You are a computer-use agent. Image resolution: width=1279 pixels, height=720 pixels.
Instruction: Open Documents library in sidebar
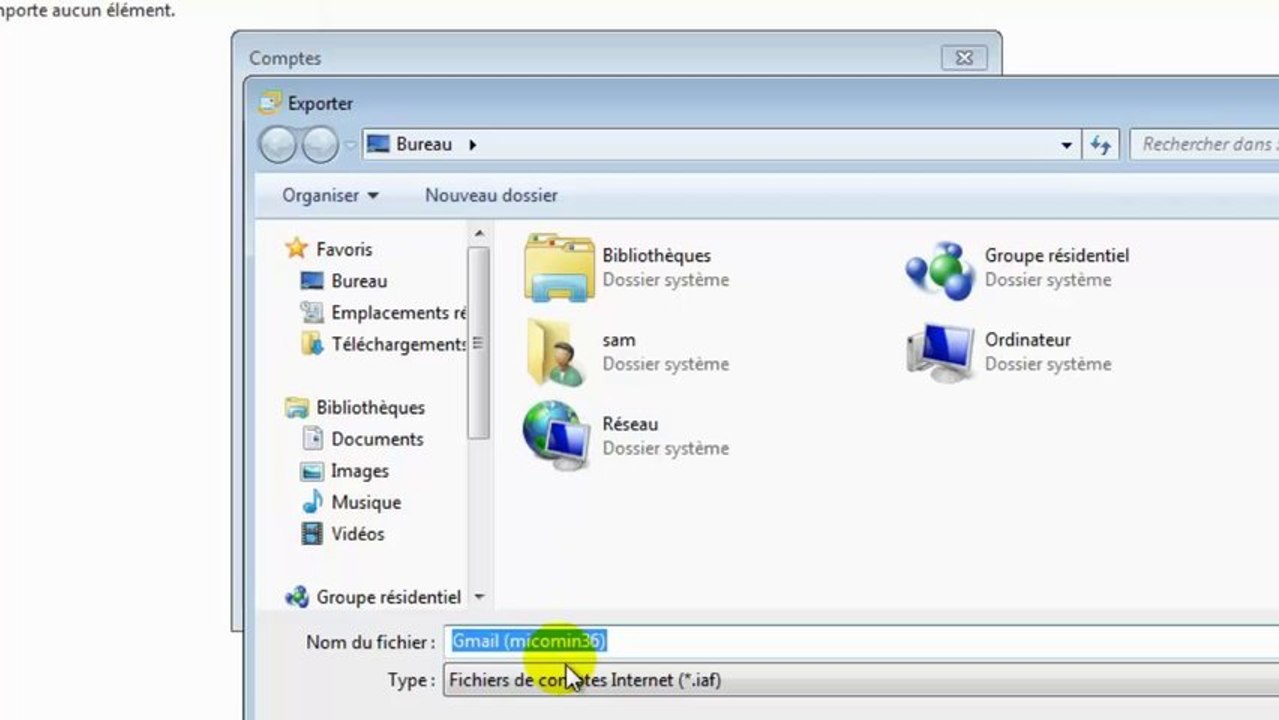(x=377, y=439)
